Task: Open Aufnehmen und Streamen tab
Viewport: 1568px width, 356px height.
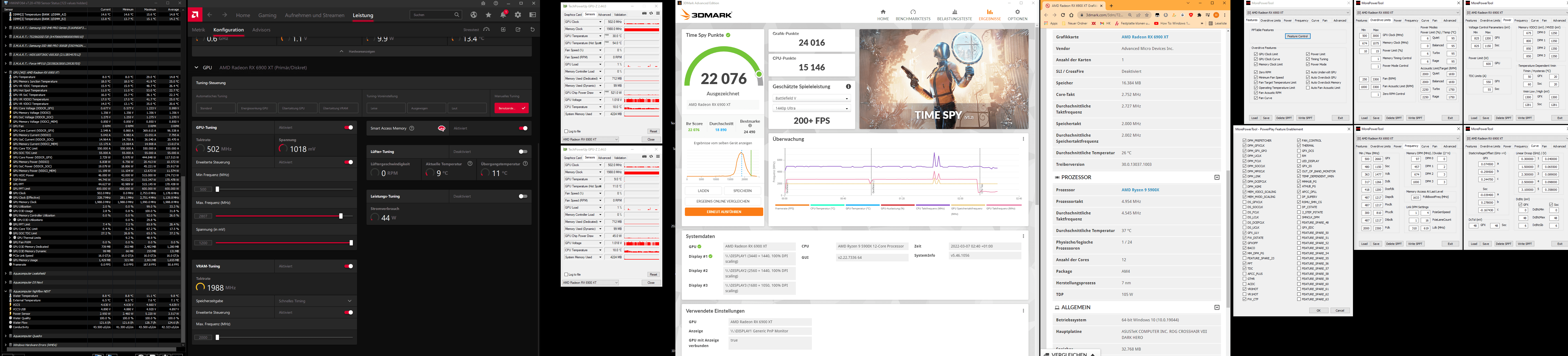Action: click(x=315, y=15)
